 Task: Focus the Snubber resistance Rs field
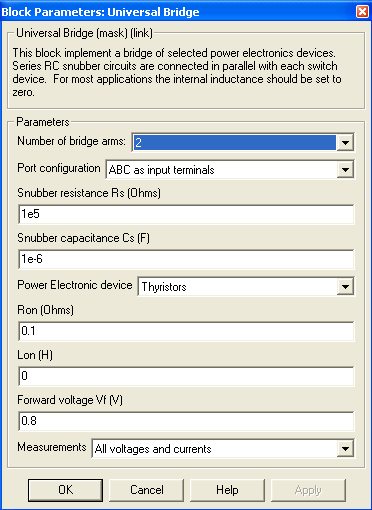(186, 214)
